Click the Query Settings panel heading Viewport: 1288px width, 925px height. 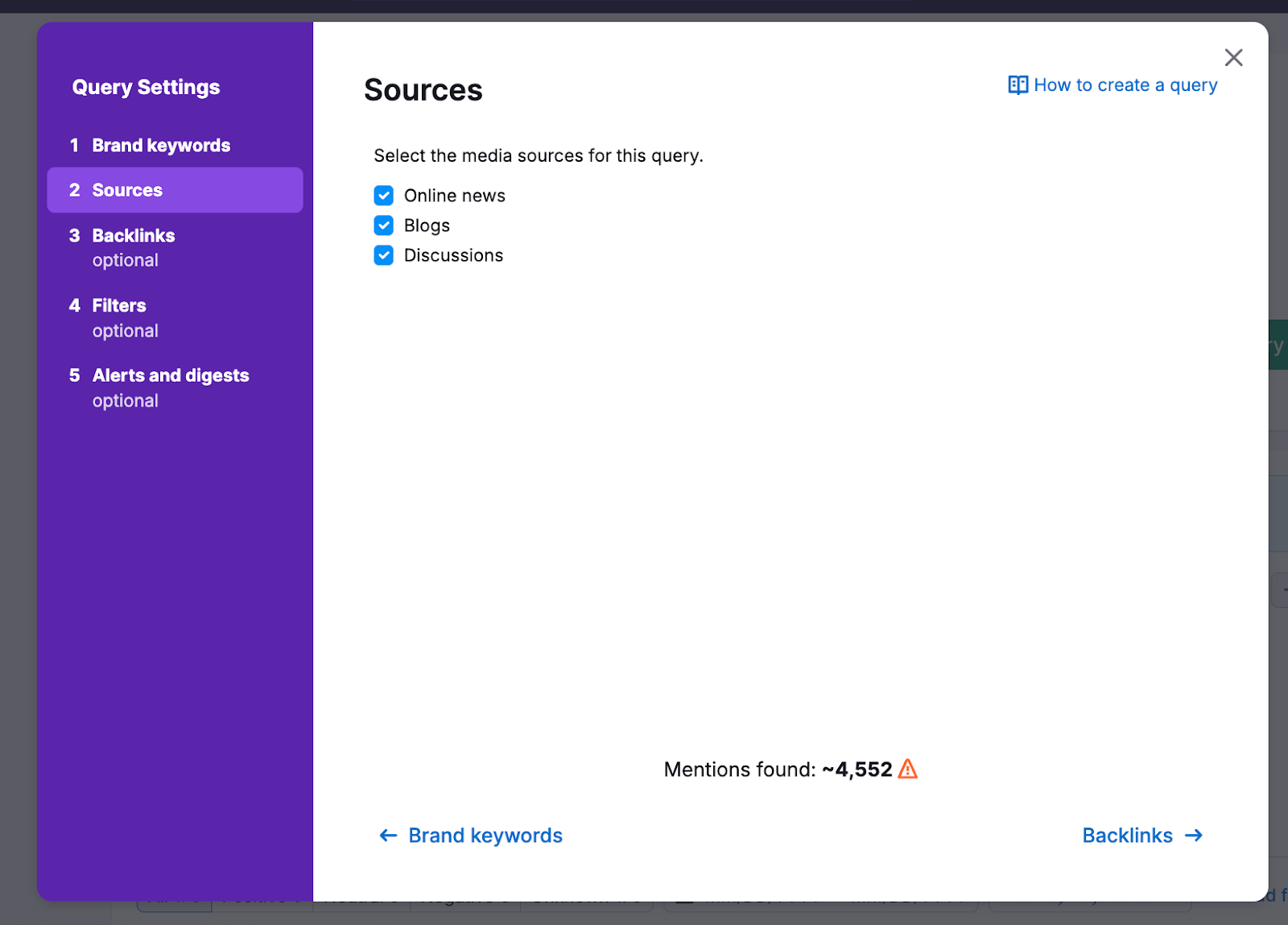coord(146,87)
